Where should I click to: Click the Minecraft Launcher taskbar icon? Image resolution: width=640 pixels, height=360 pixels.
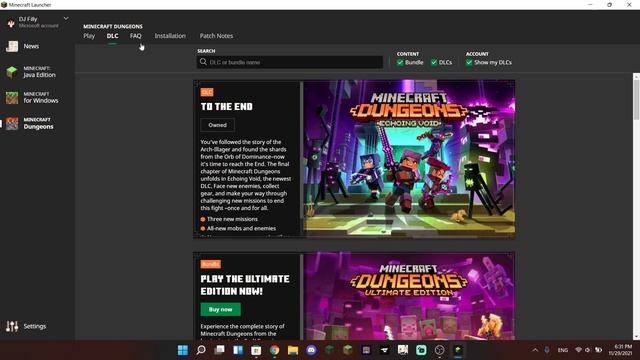click(458, 350)
